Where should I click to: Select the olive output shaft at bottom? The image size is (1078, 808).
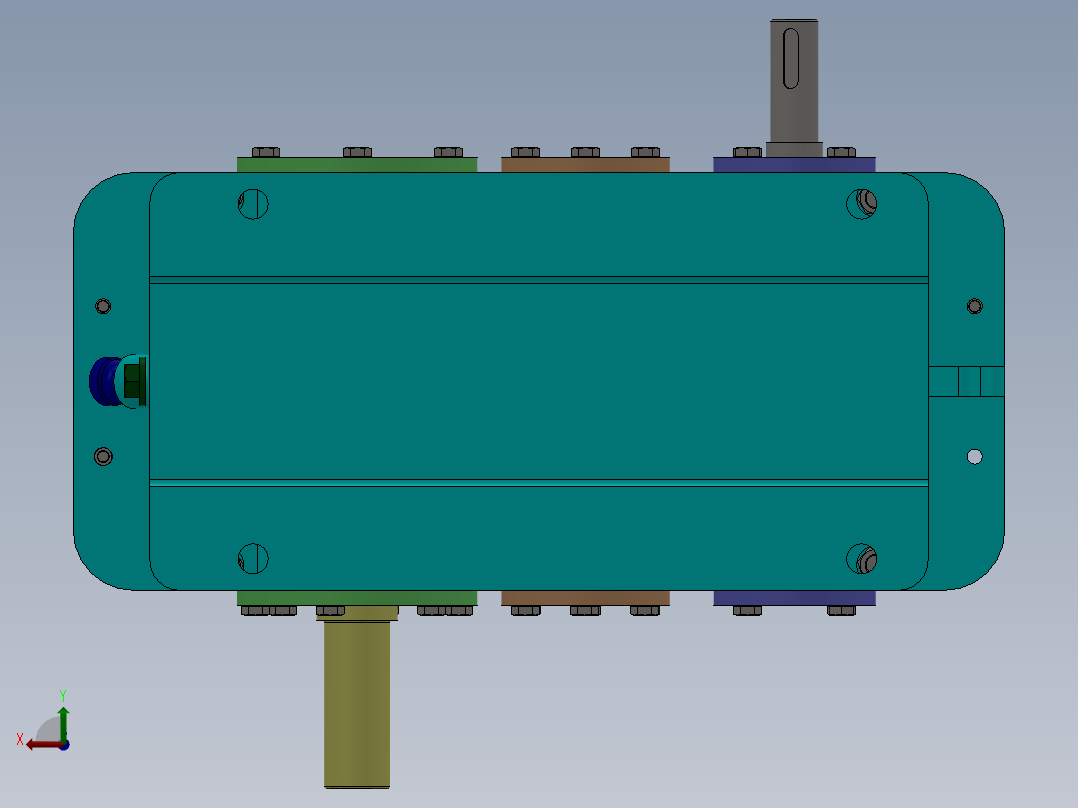pyautogui.click(x=355, y=700)
